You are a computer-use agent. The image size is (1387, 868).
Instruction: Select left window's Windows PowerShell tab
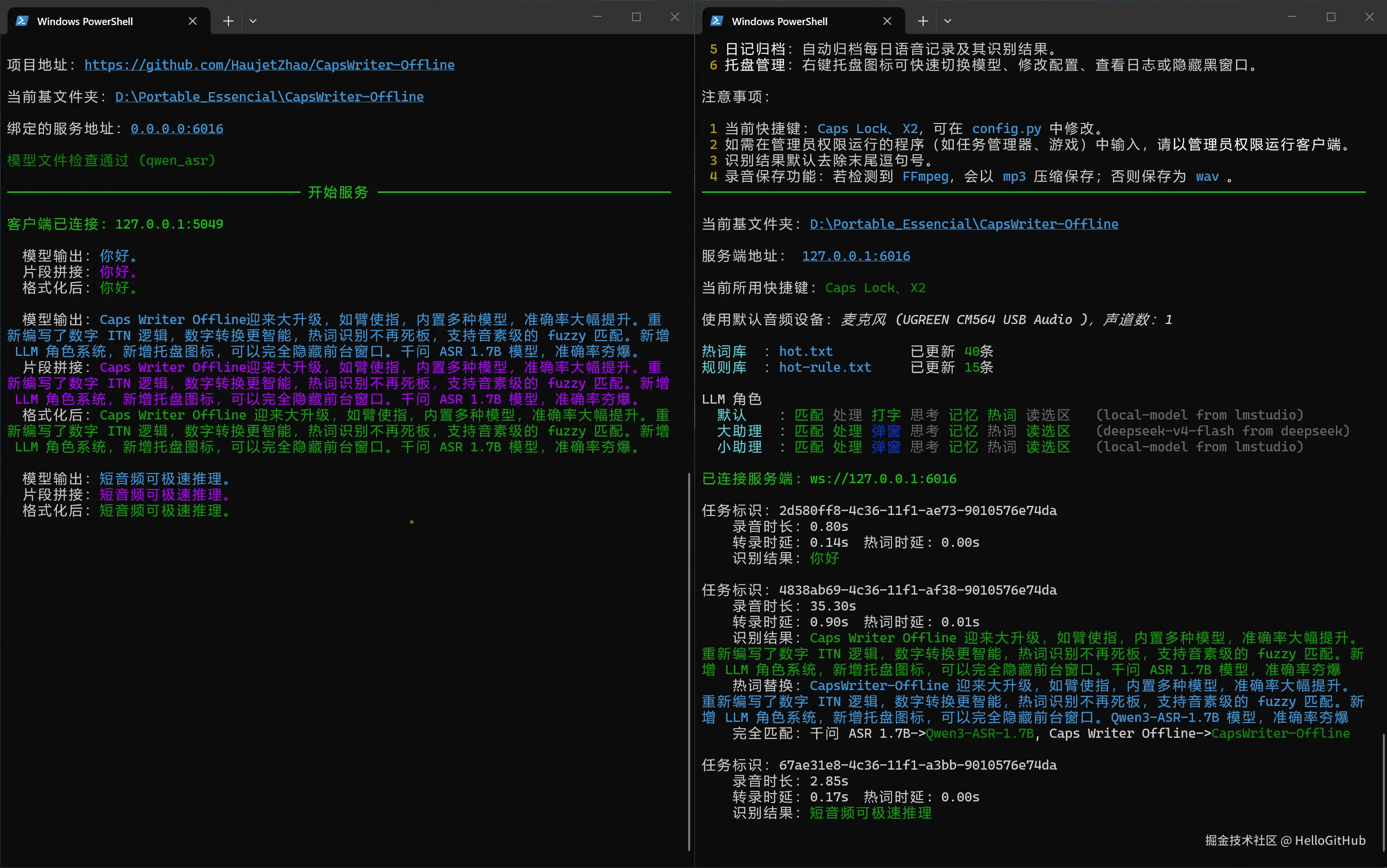click(109, 21)
